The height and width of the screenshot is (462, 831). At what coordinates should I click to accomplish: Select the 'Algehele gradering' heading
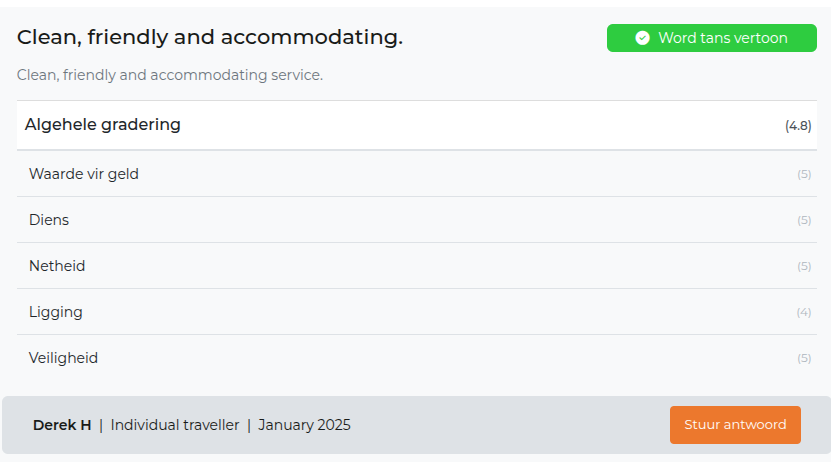click(103, 125)
